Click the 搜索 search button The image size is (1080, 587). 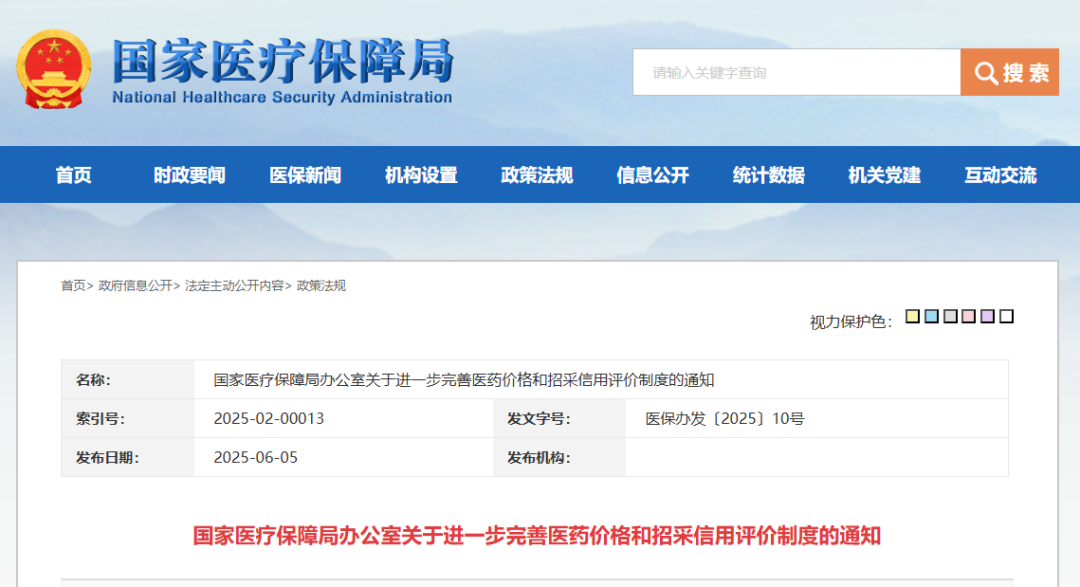1010,73
